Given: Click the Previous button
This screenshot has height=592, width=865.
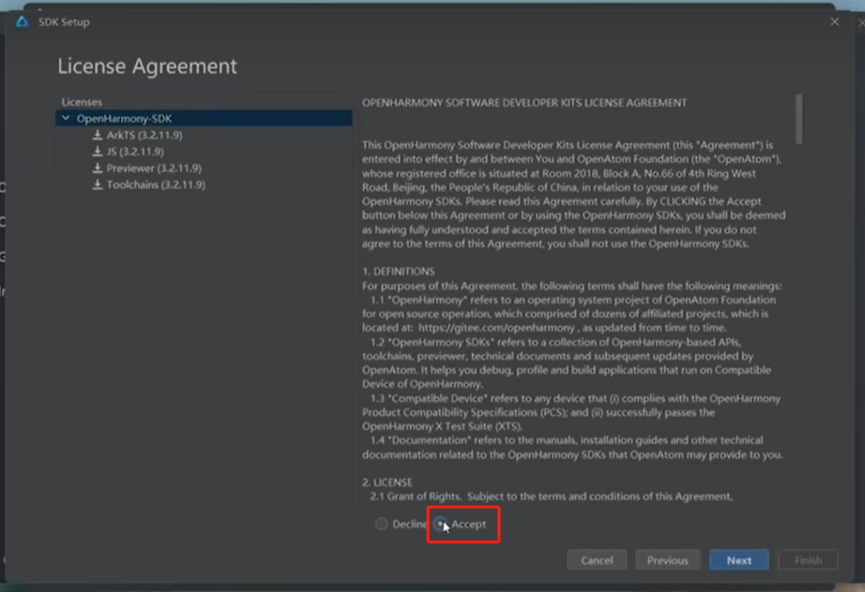Looking at the screenshot, I should [668, 560].
